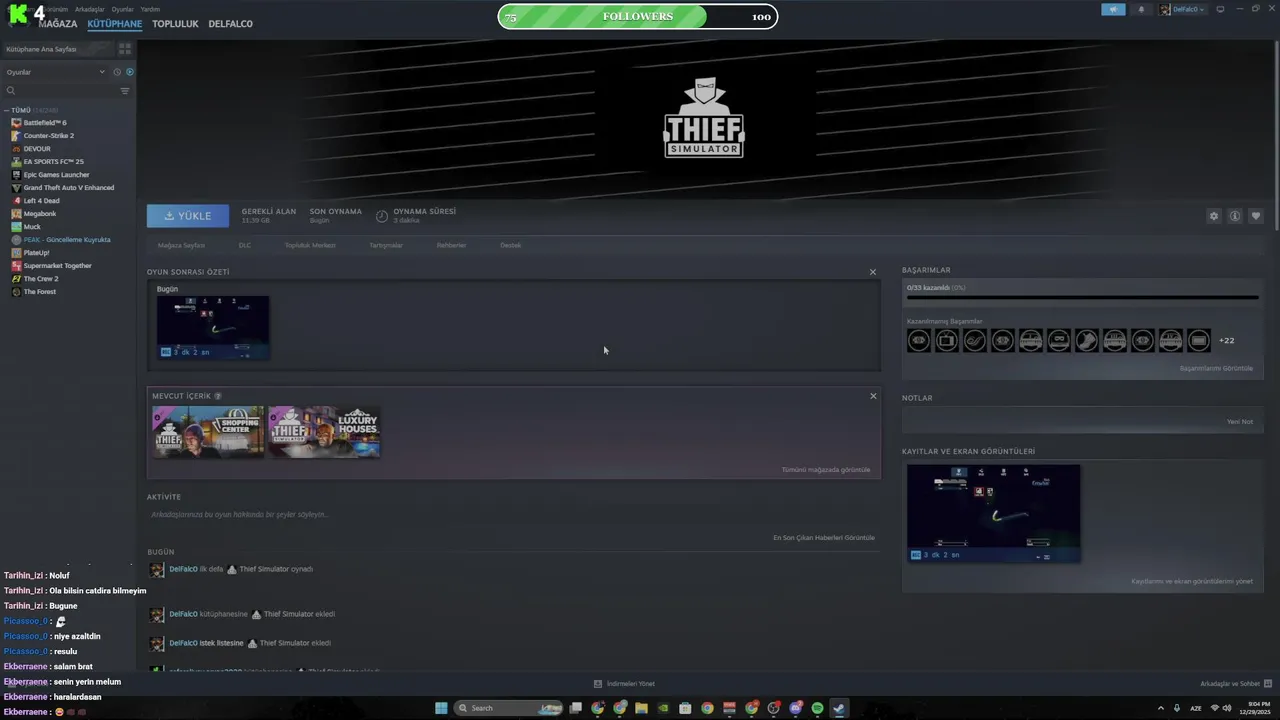Open post-game summary recording thumbnail
Image resolution: width=1280 pixels, height=720 pixels.
pos(213,327)
